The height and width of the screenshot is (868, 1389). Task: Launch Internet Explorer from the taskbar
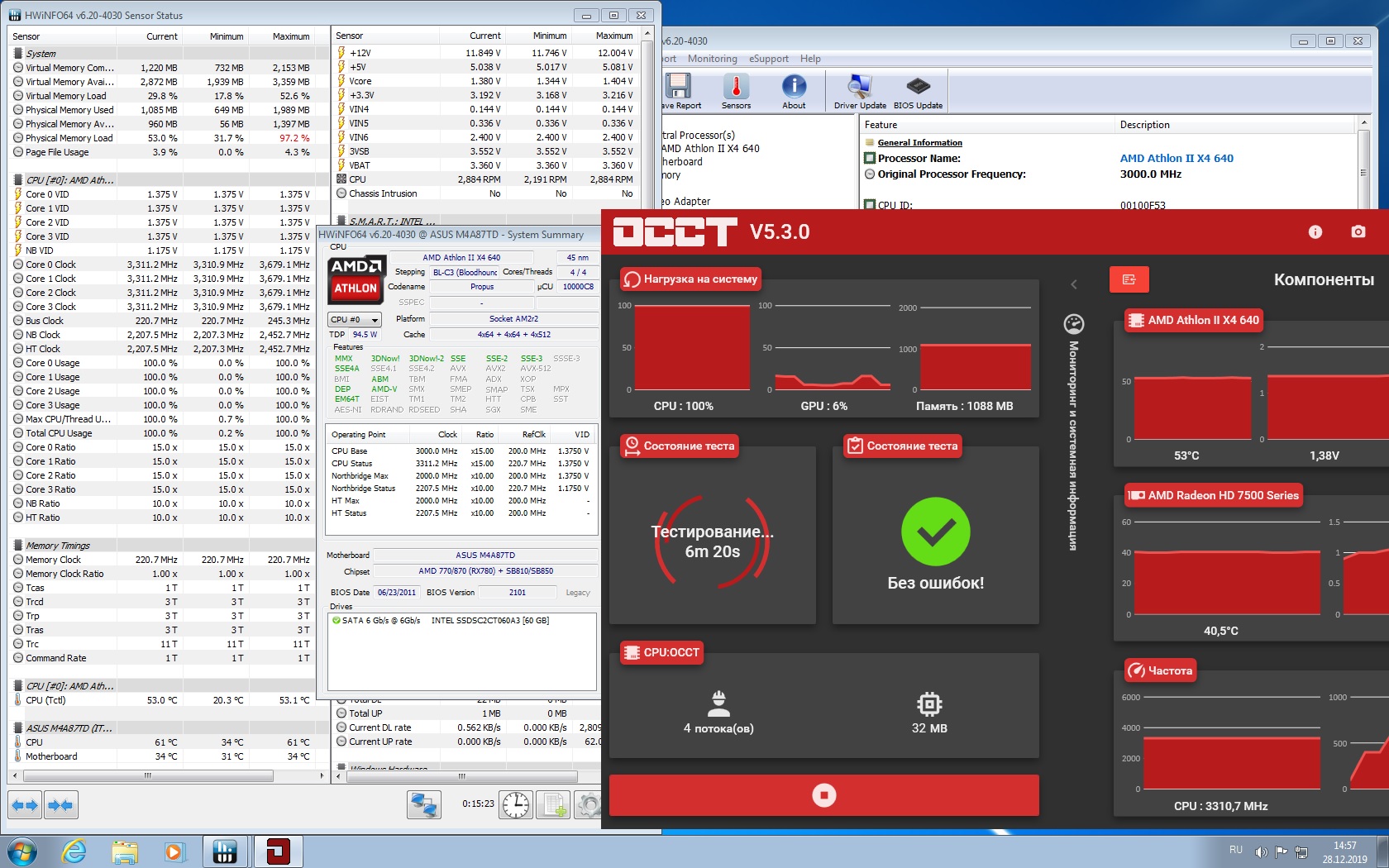[74, 851]
